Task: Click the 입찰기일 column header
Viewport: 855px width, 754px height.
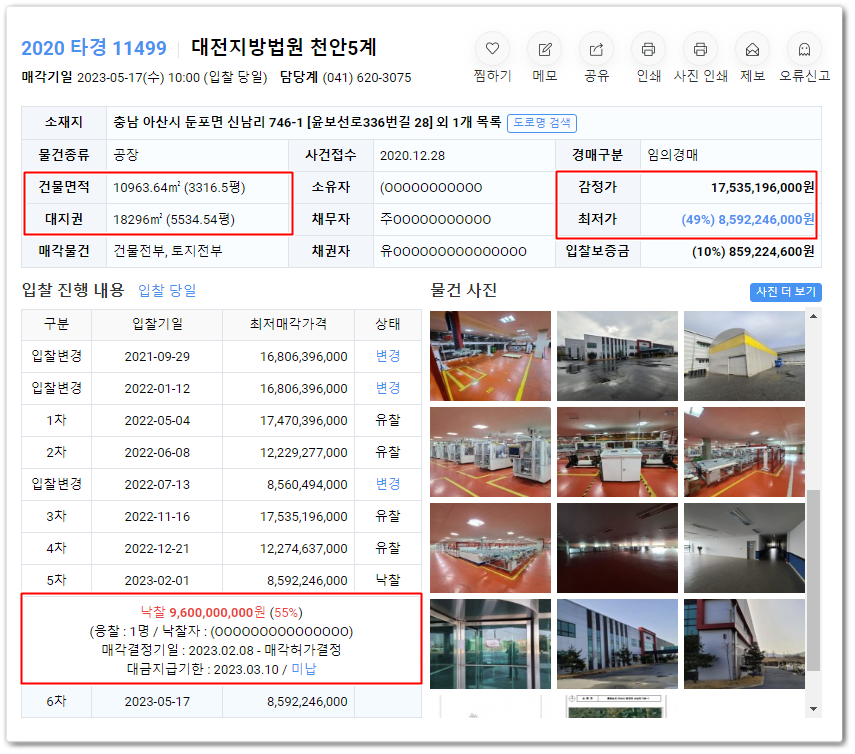Action: [157, 324]
